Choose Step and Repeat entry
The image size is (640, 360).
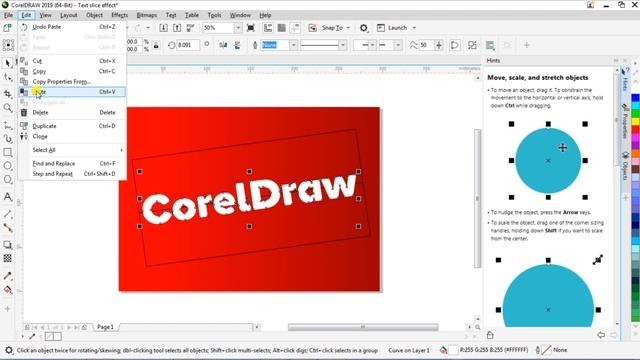pyautogui.click(x=71, y=174)
